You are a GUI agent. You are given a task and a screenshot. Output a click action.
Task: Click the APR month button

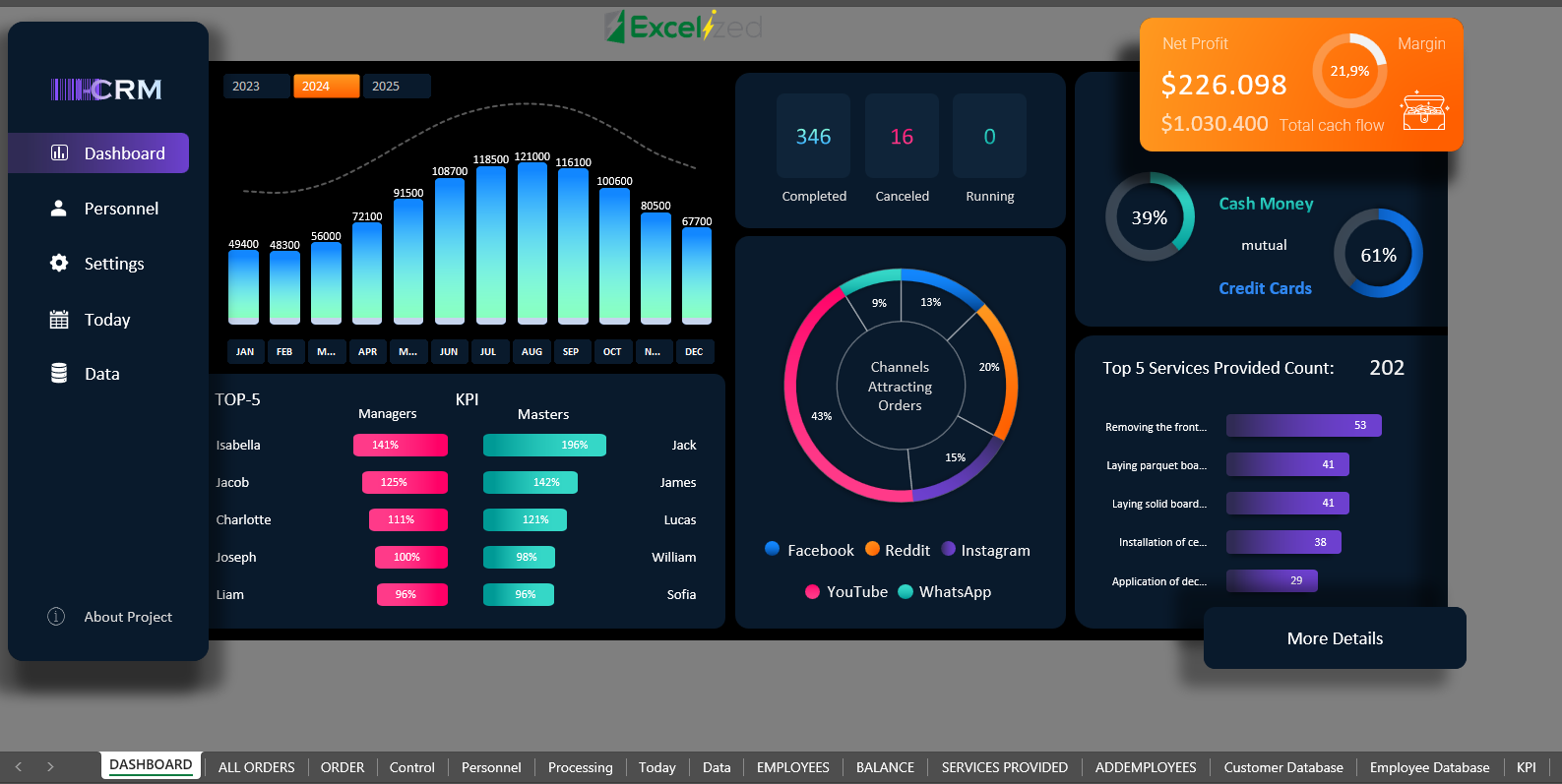point(367,351)
